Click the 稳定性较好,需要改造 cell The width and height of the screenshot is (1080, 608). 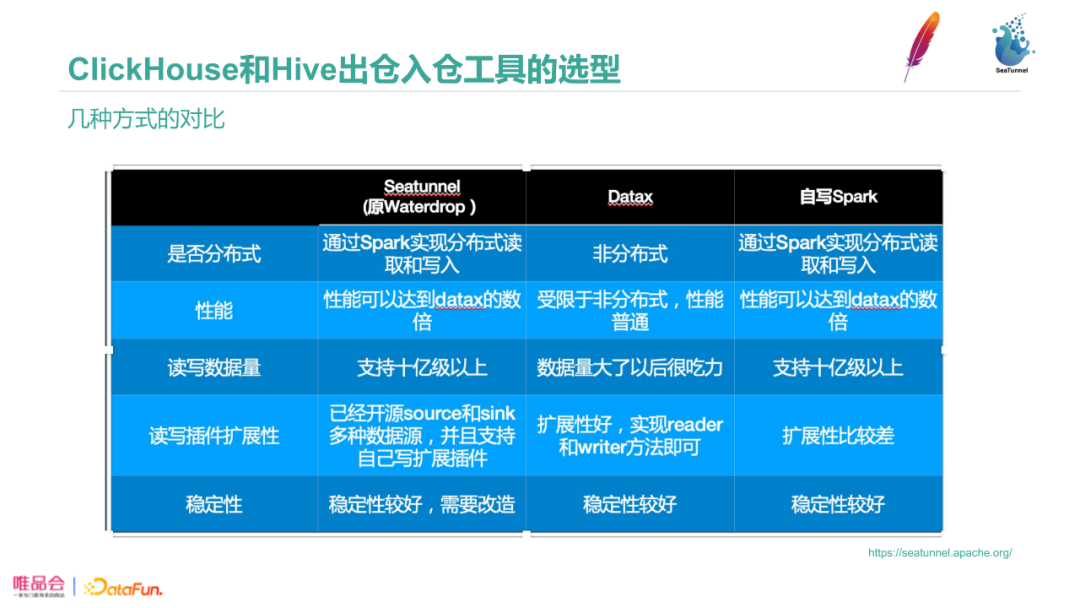(422, 504)
